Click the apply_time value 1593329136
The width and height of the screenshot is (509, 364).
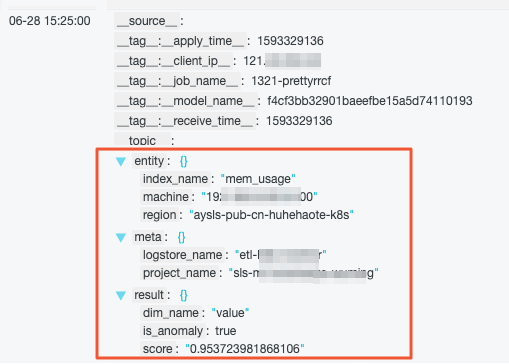(290, 41)
